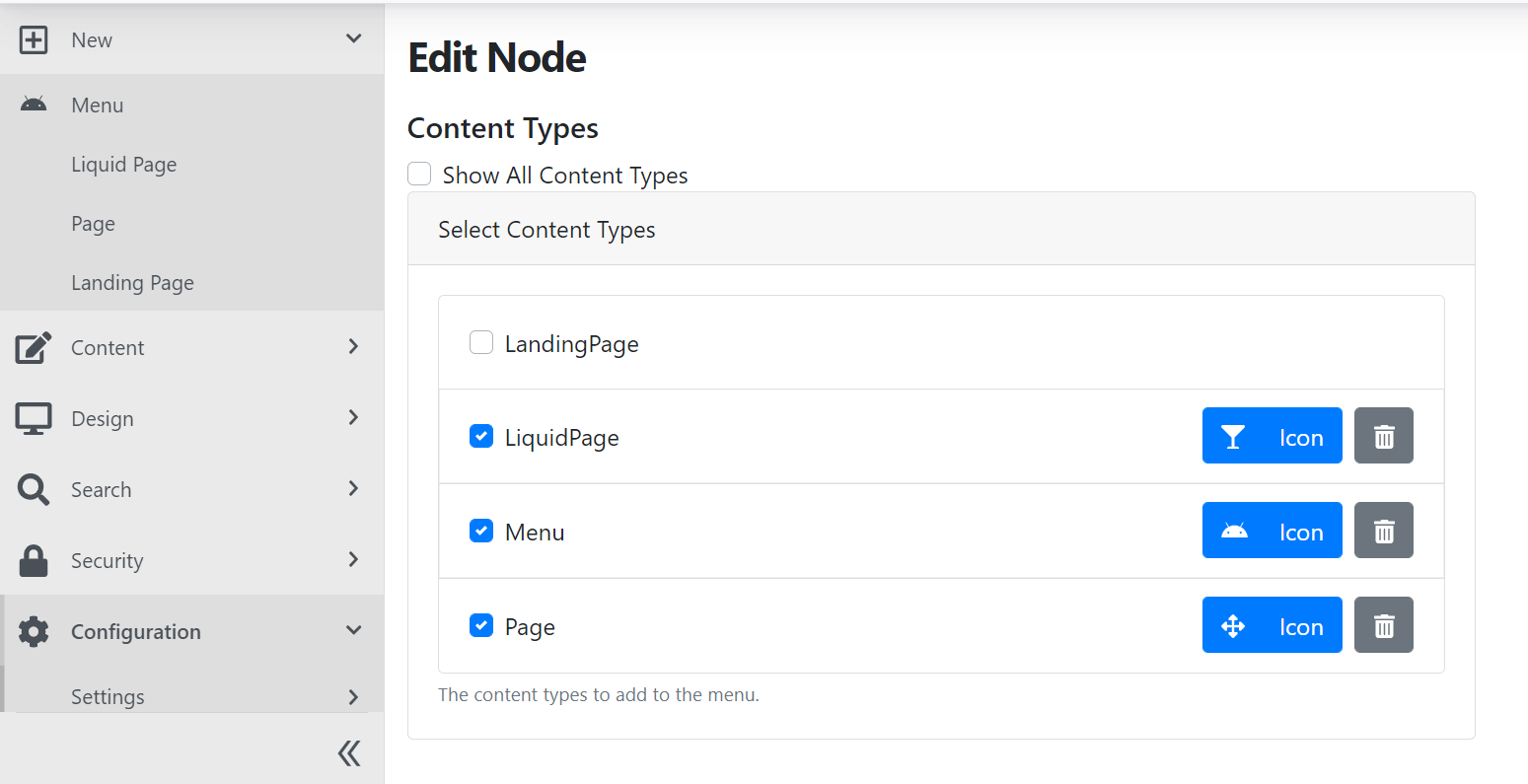Check the LandingPage checkbox
The image size is (1528, 784).
(481, 342)
